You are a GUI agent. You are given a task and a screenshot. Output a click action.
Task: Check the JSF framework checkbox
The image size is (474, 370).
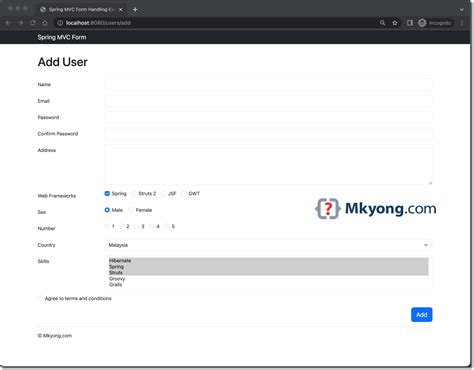(163, 193)
